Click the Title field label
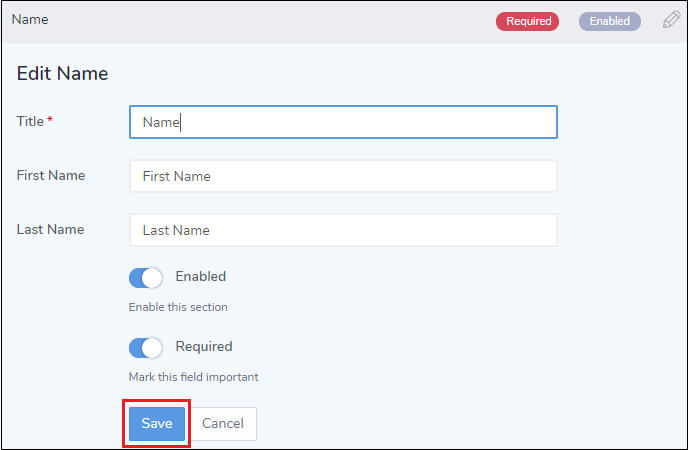This screenshot has width=688, height=450. 30,121
